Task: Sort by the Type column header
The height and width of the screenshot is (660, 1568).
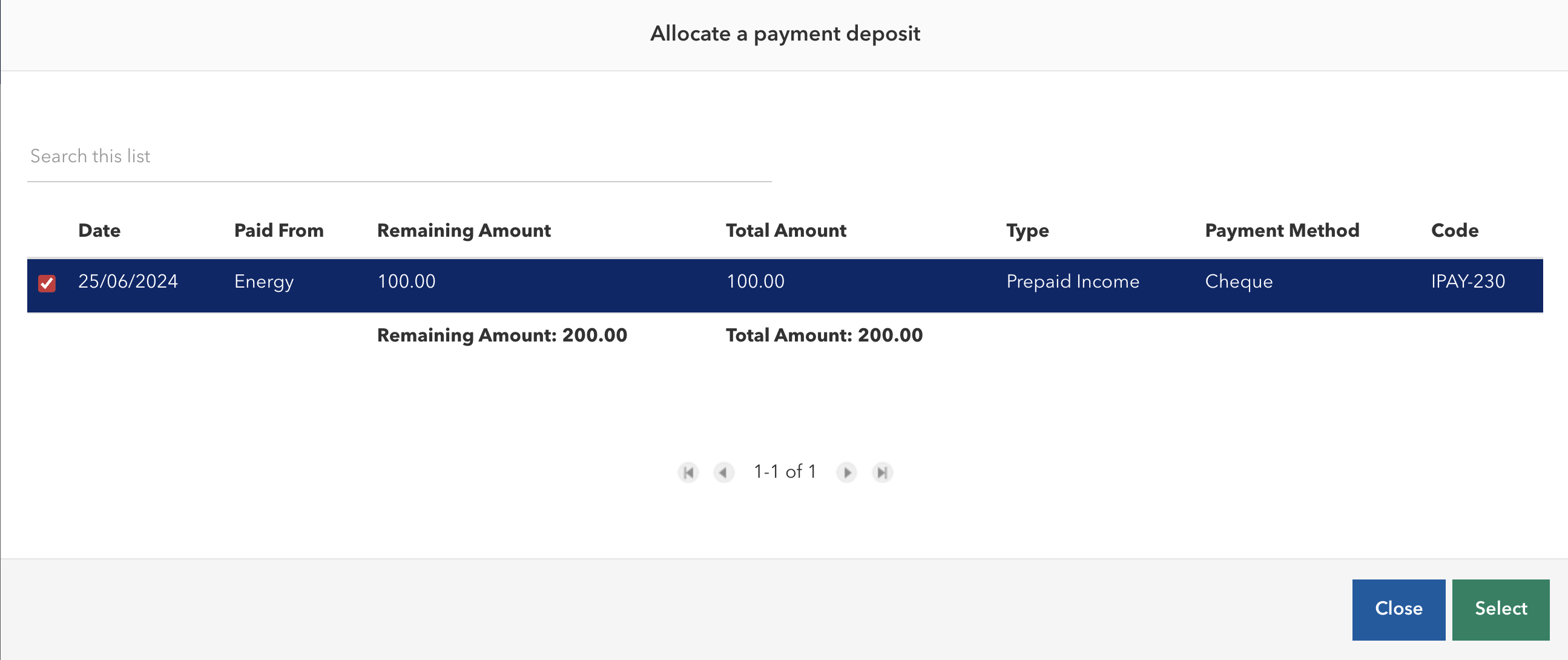Action: 1027,231
